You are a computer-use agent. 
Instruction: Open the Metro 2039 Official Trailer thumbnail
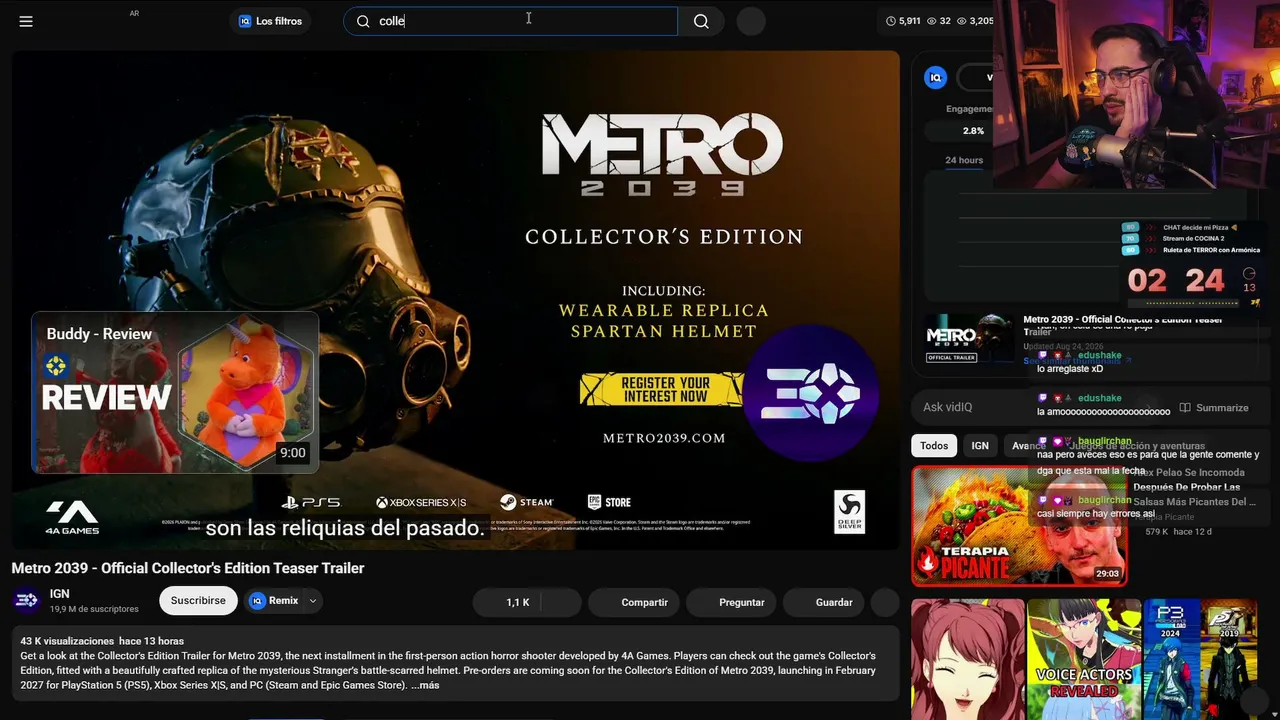coord(969,338)
